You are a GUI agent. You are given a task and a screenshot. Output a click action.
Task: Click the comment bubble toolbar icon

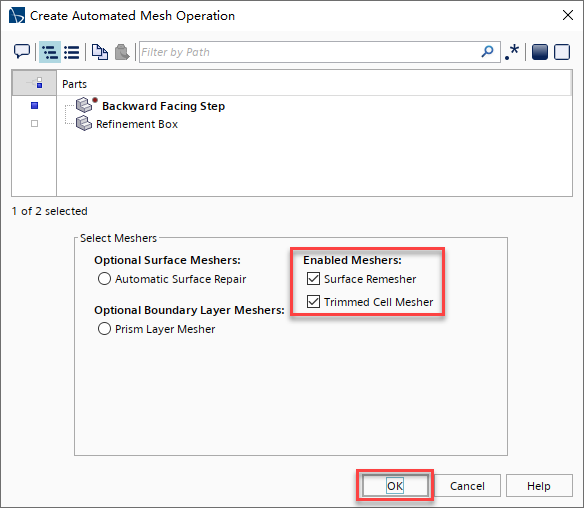22,51
